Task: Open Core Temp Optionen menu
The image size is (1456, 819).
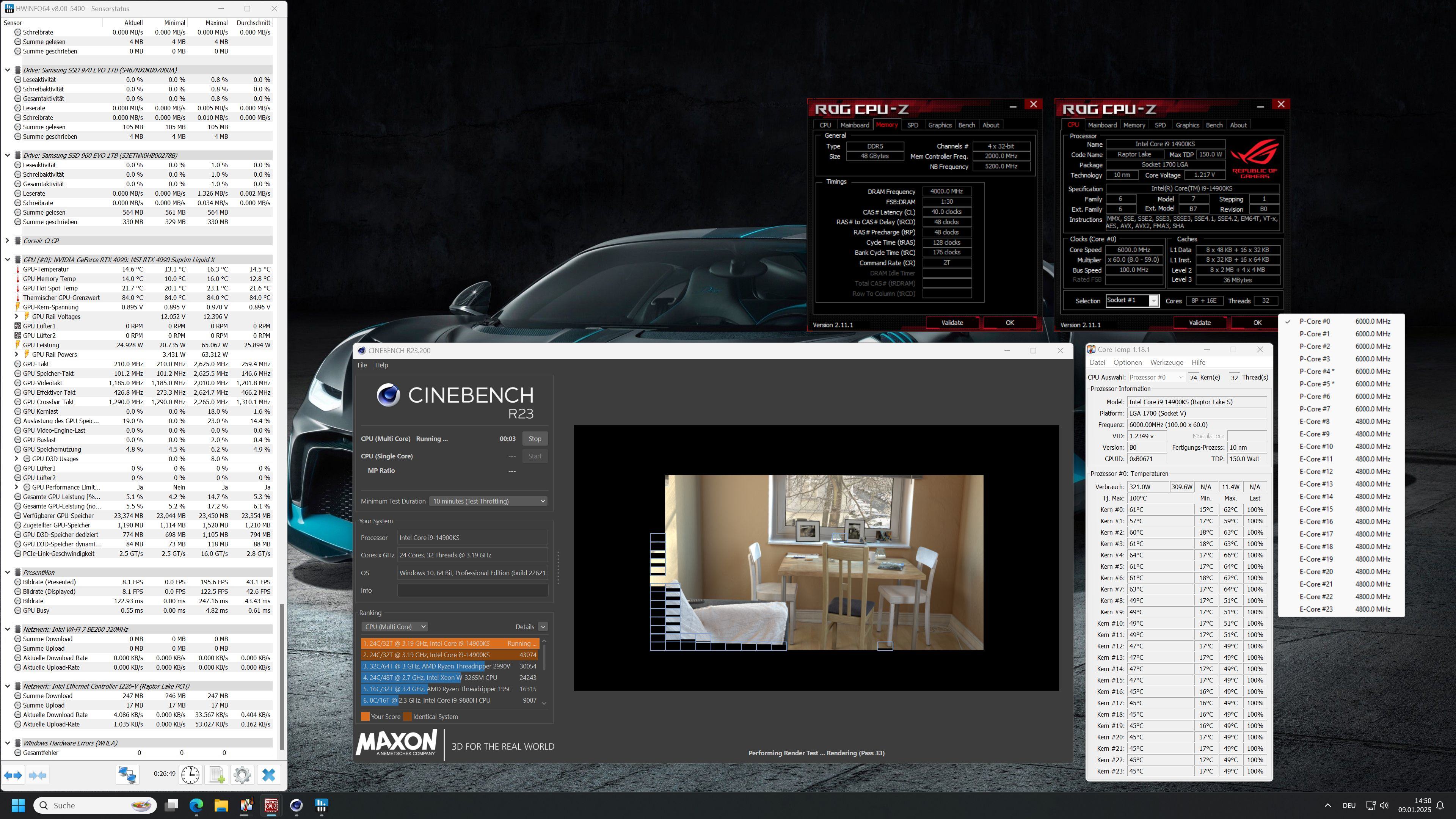Action: pos(1128,363)
